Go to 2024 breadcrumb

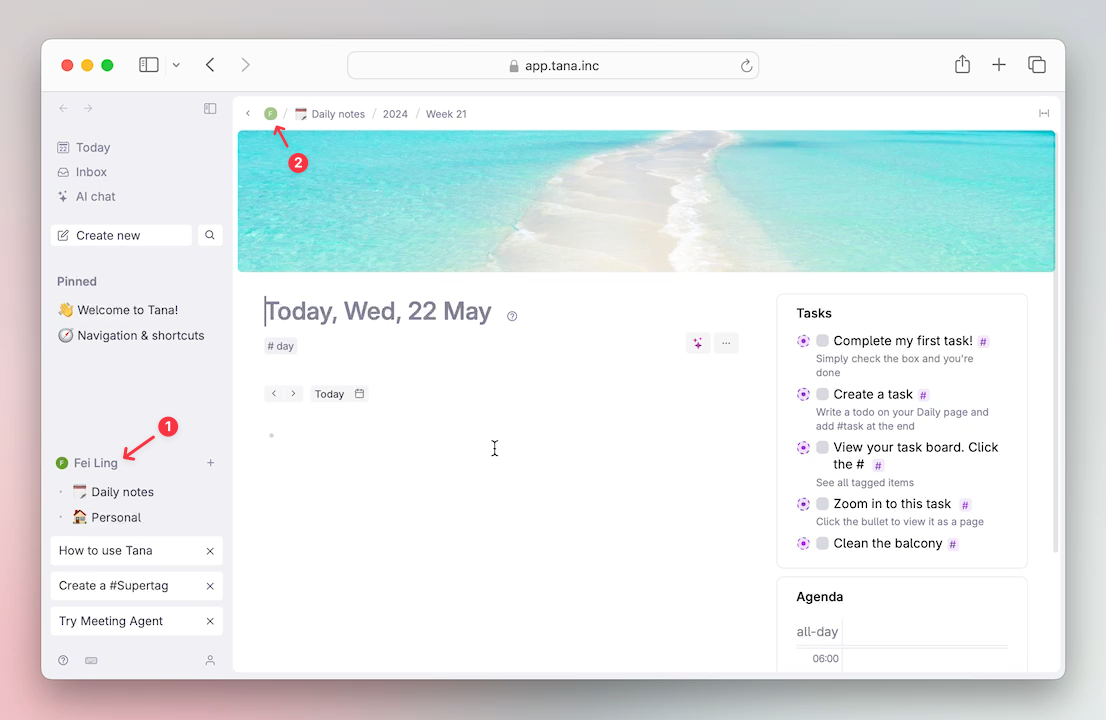395,114
